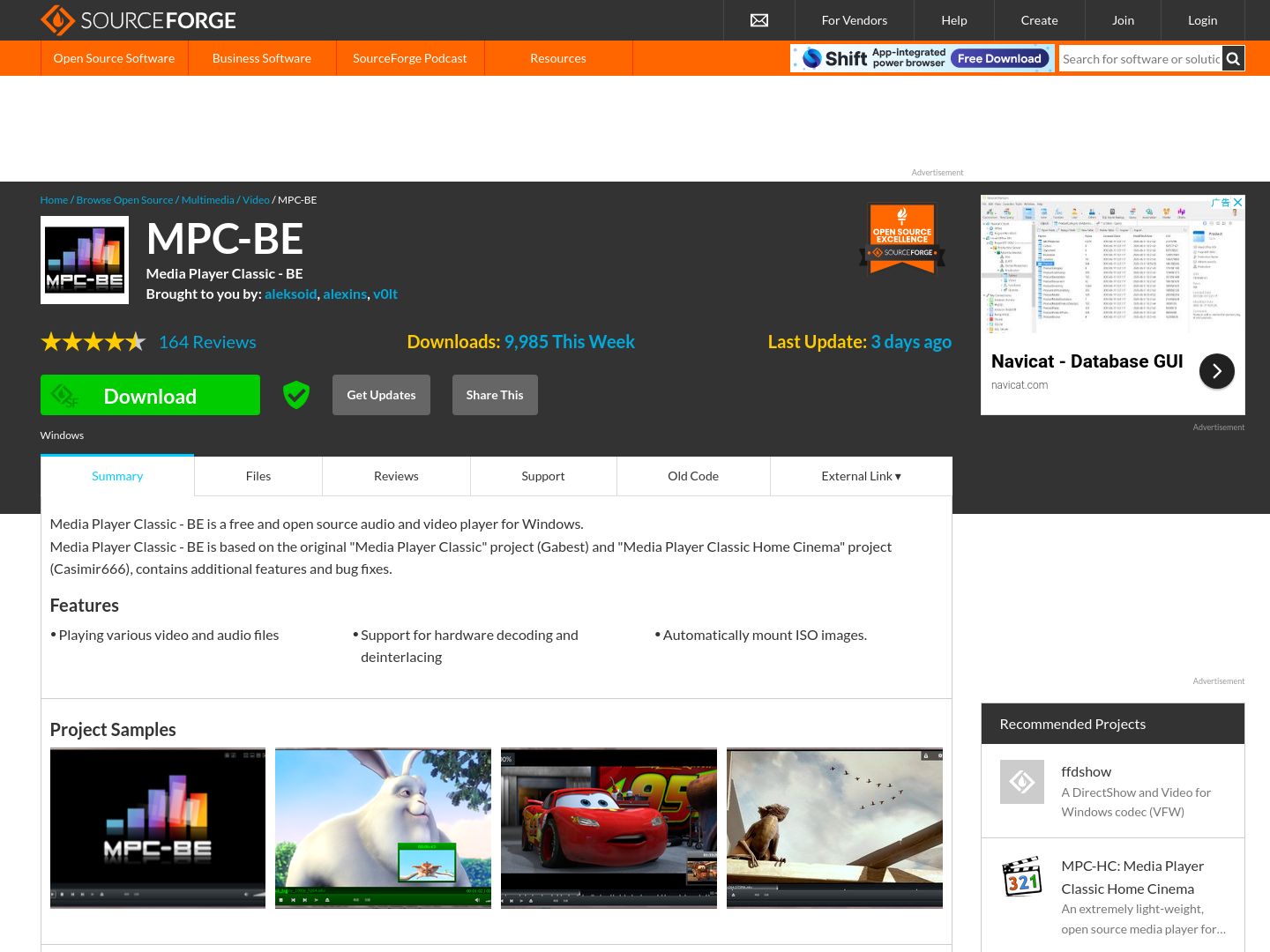Viewport: 1270px width, 952px height.
Task: Open the Support tab
Action: 543,476
